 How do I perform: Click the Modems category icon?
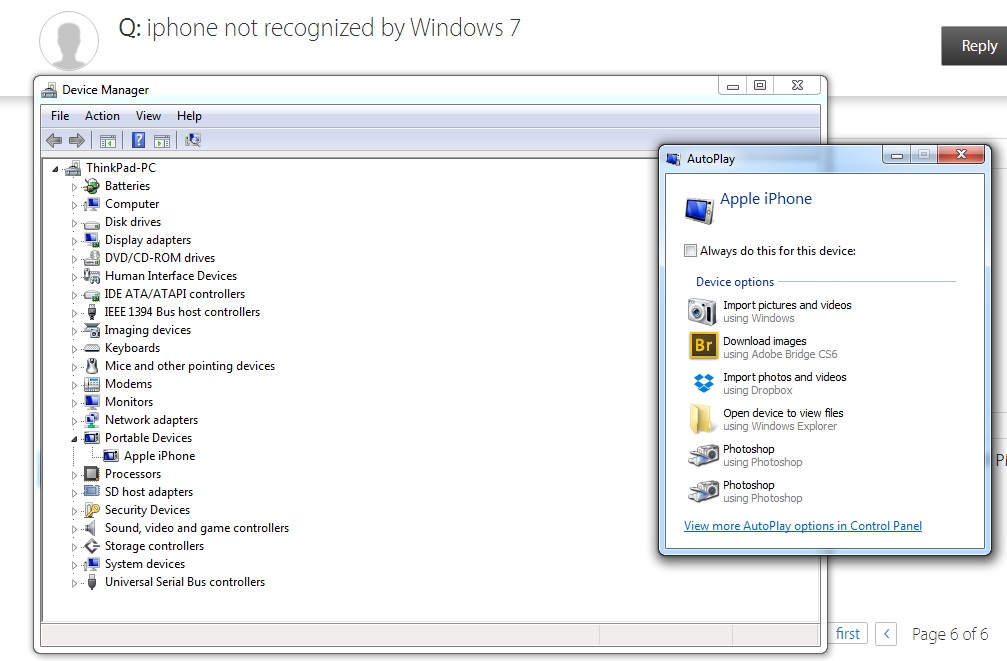click(x=92, y=383)
